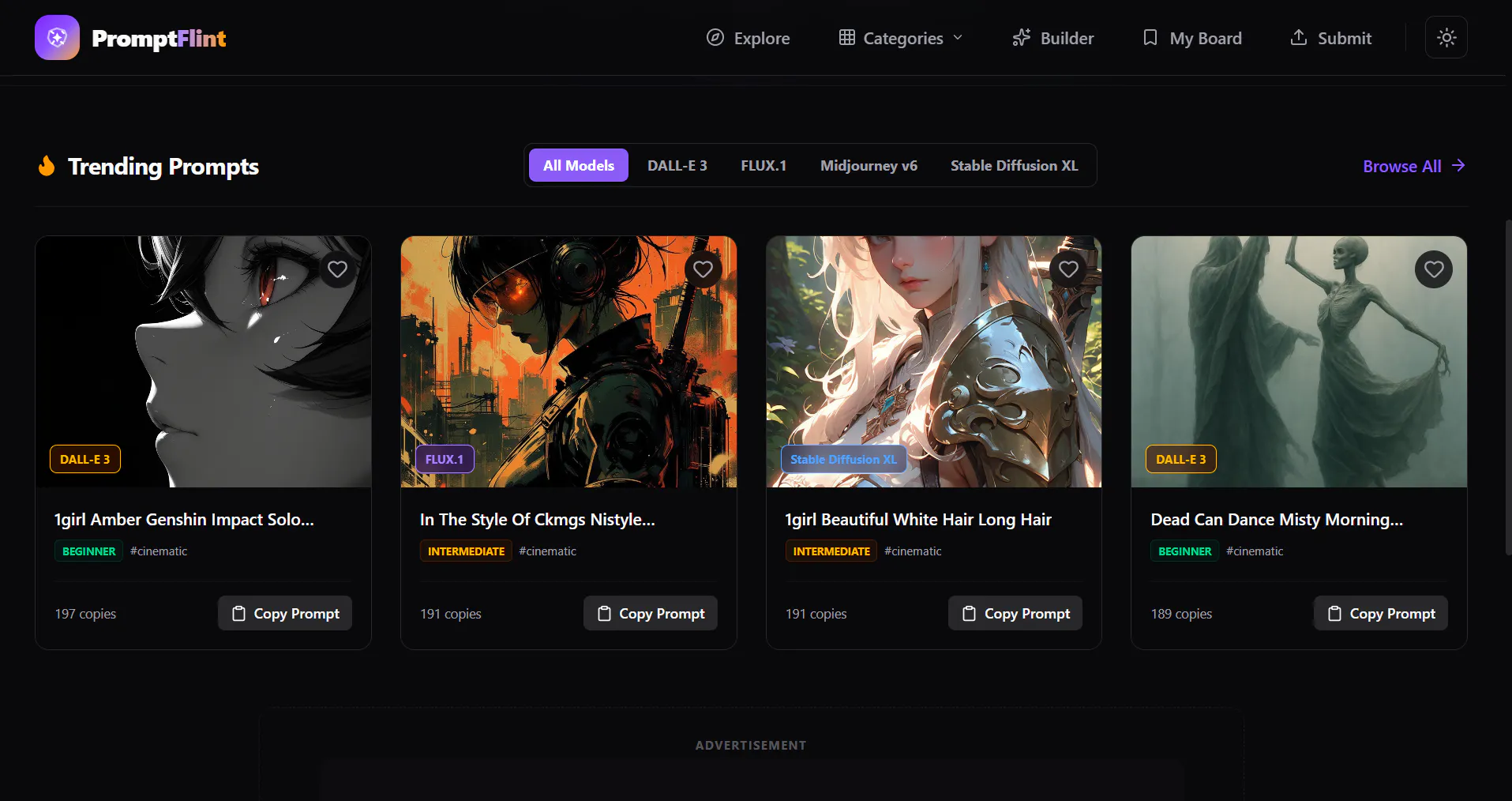The height and width of the screenshot is (801, 1512).
Task: Click #cinematic tag on Amber Genshin card
Action: (159, 551)
